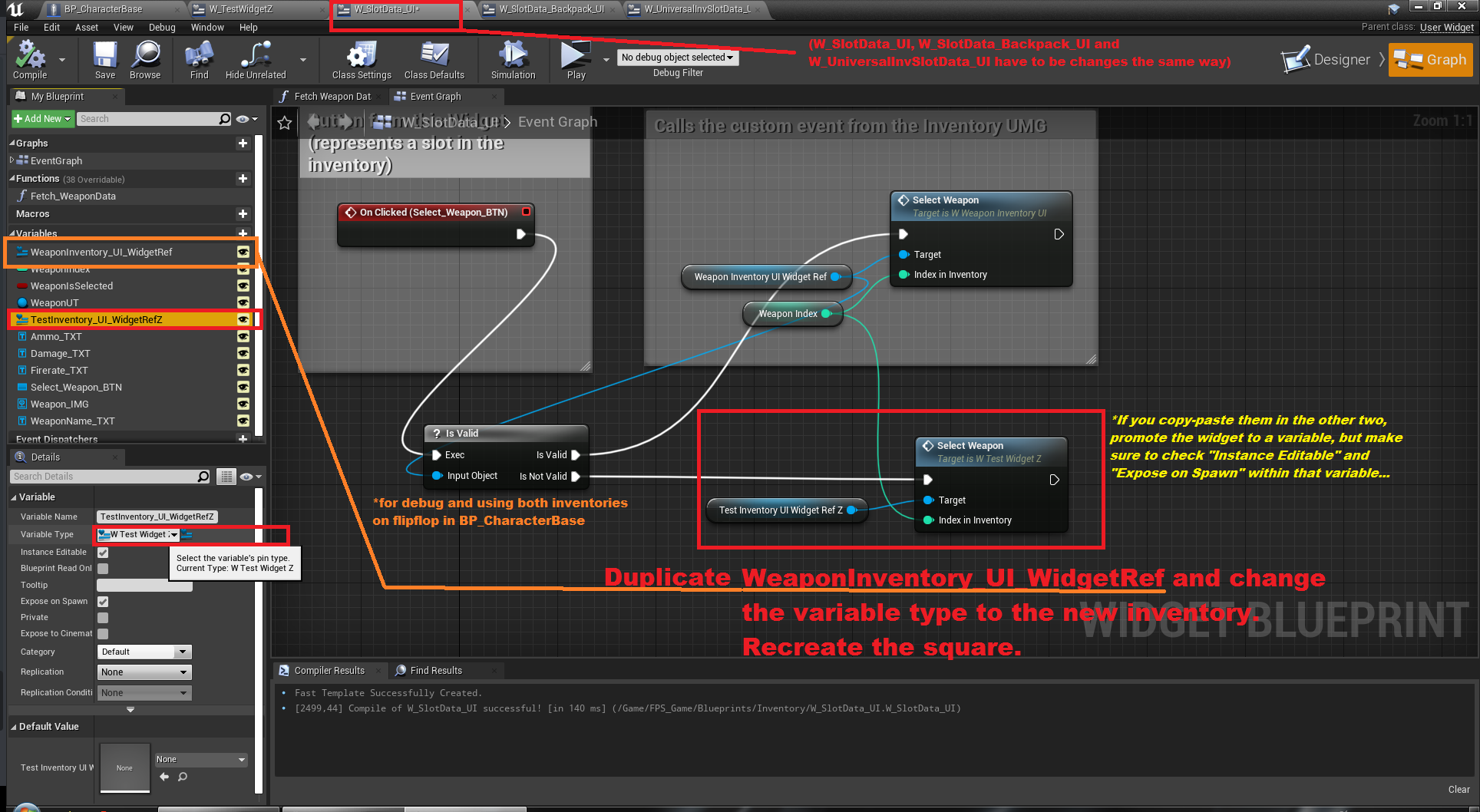Switch to Designer mode
1480x812 pixels.
click(1327, 60)
